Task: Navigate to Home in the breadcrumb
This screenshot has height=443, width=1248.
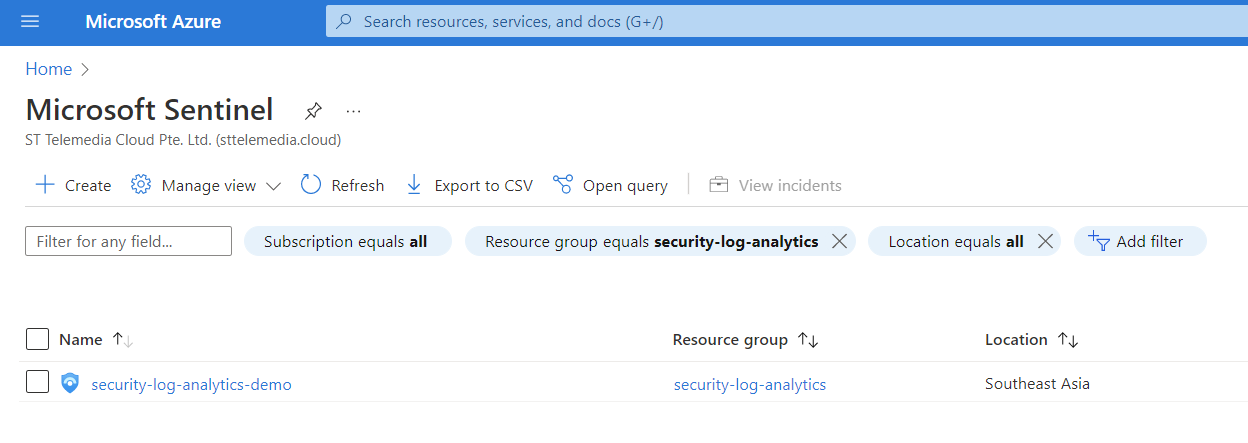Action: [x=49, y=69]
